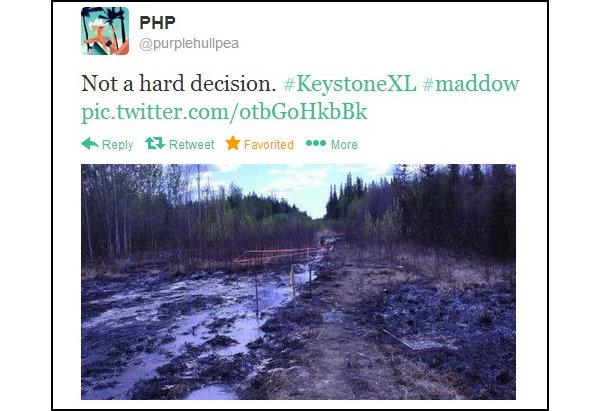Visit the @purplehullpea handle link
Image resolution: width=600 pixels, height=411 pixels.
tap(189, 44)
